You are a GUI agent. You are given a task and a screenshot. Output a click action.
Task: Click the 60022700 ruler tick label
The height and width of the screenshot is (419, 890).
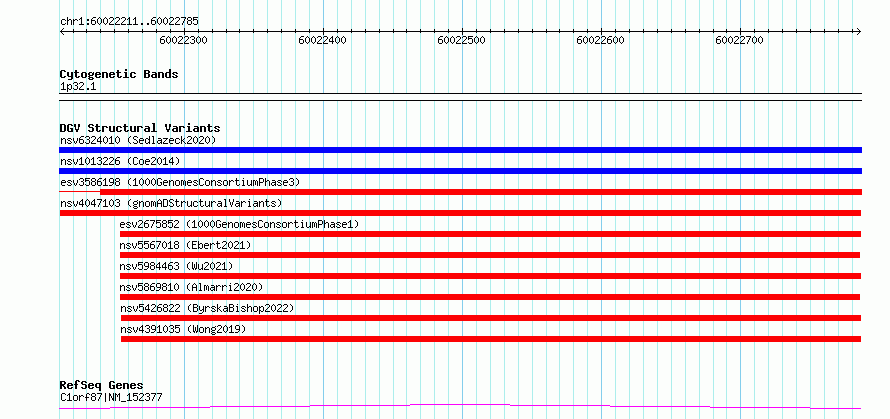coord(740,40)
